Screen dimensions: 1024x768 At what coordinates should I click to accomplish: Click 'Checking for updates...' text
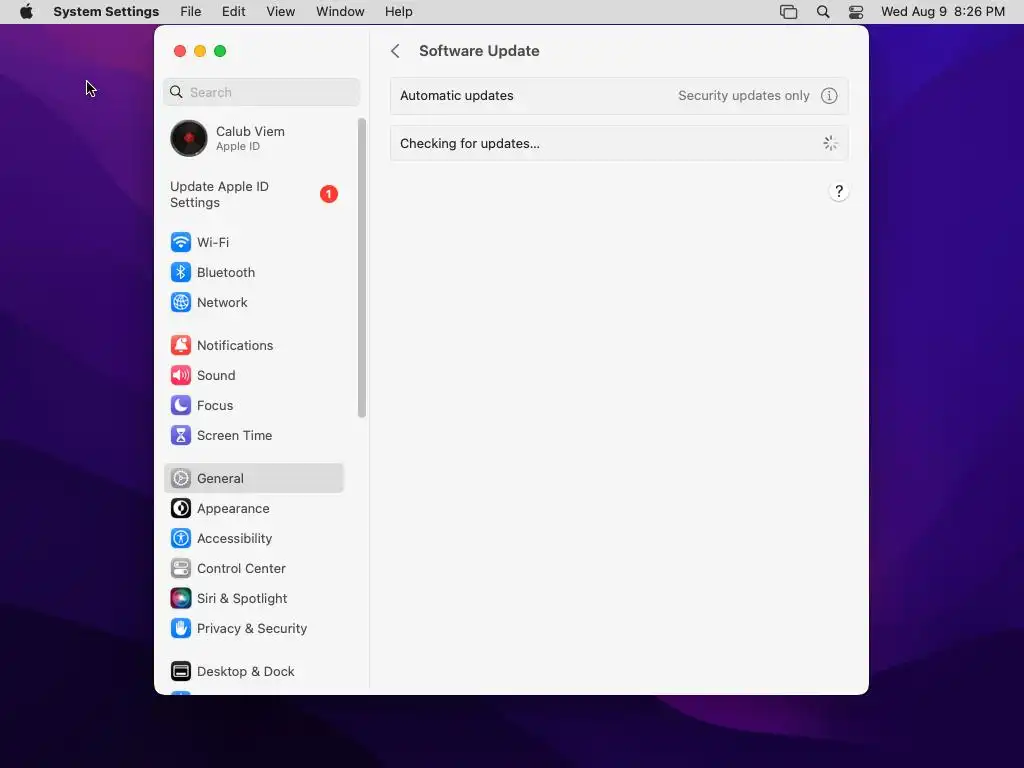pyautogui.click(x=470, y=144)
